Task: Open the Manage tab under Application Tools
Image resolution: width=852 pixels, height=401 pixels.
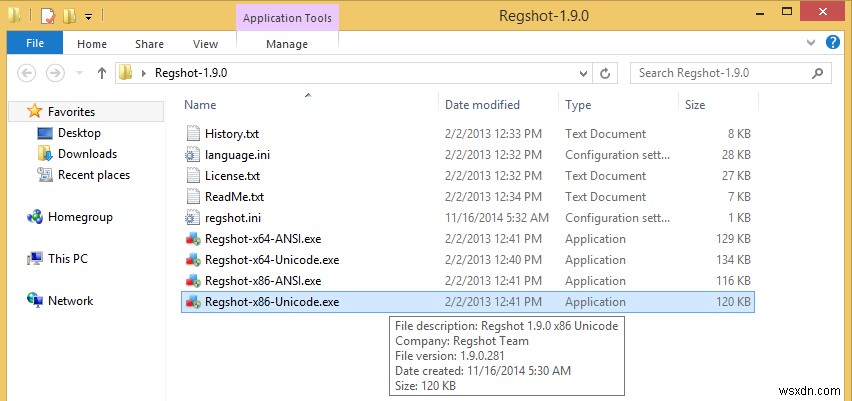Action: 287,44
